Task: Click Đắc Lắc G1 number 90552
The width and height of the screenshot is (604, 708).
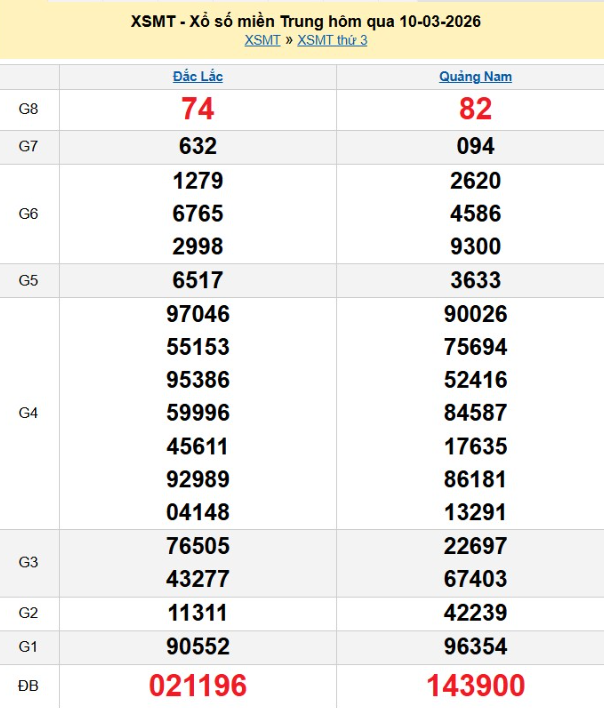Action: [198, 646]
